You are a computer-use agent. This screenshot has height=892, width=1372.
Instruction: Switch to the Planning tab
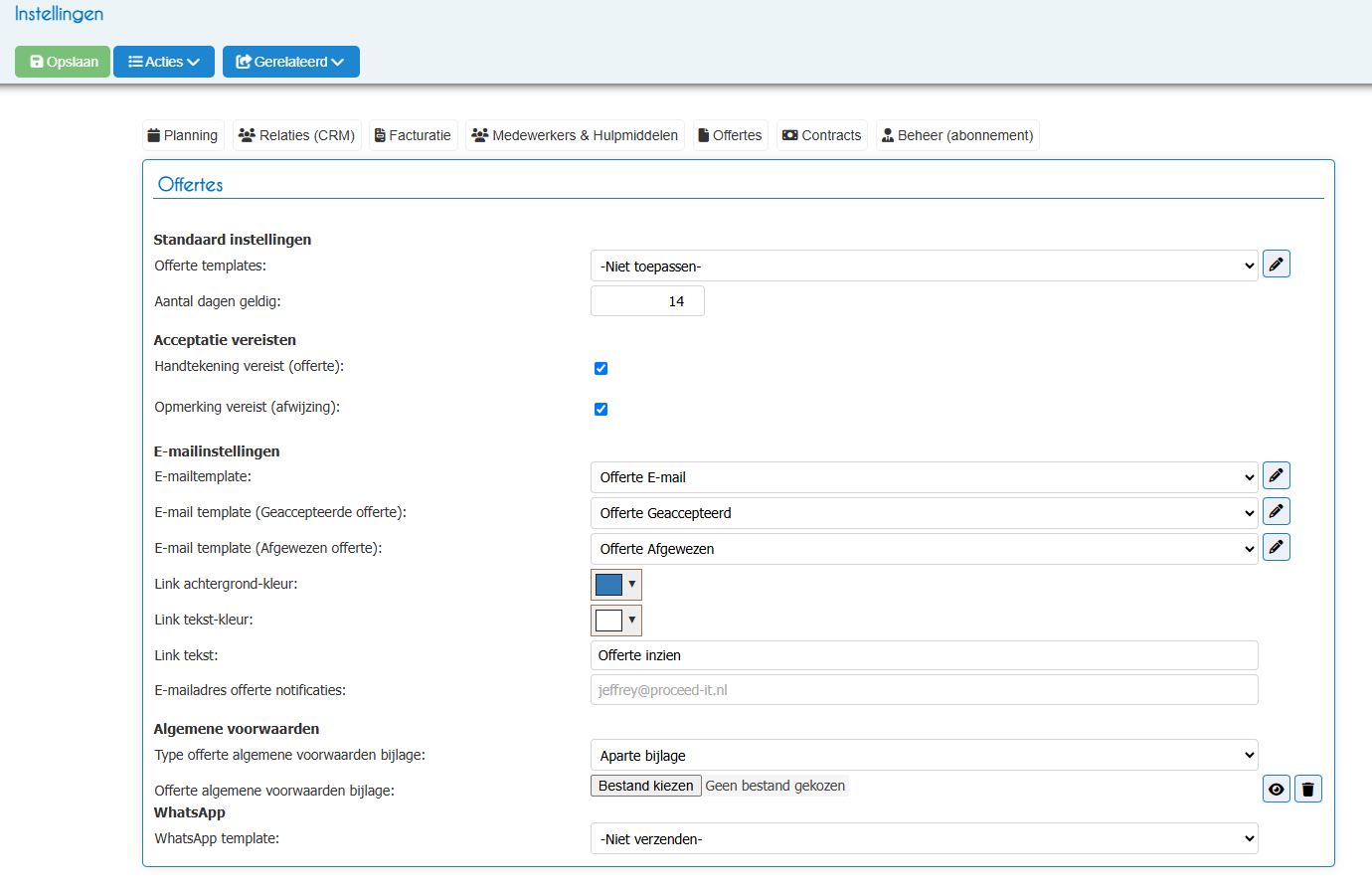point(183,135)
